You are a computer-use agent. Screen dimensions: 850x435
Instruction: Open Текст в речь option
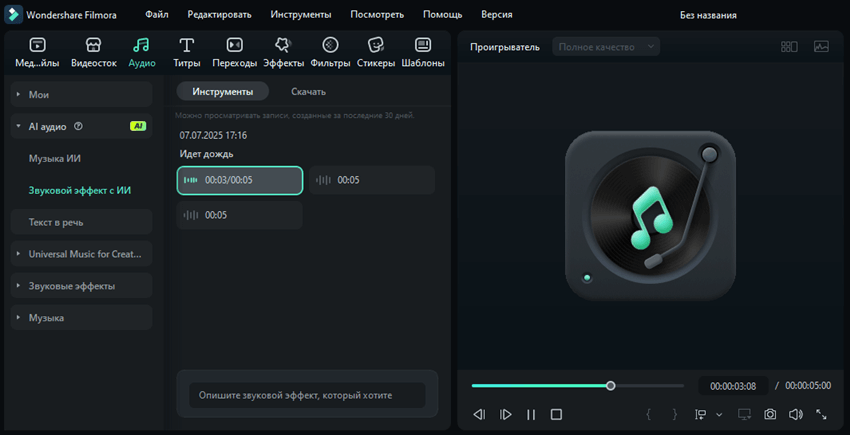[x=81, y=222]
